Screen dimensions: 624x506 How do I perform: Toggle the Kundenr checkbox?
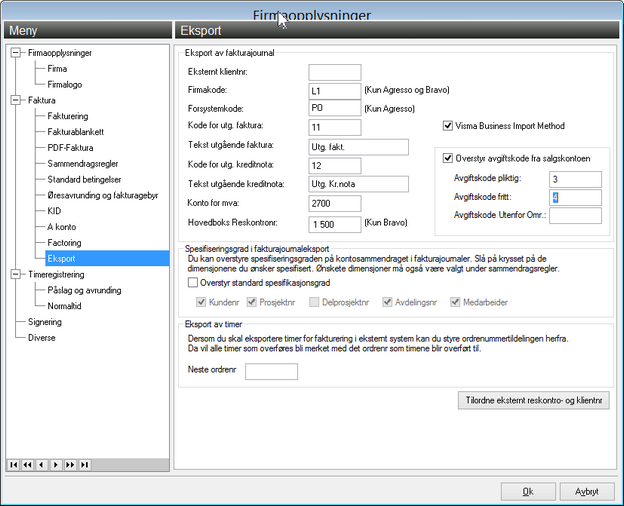click(201, 302)
